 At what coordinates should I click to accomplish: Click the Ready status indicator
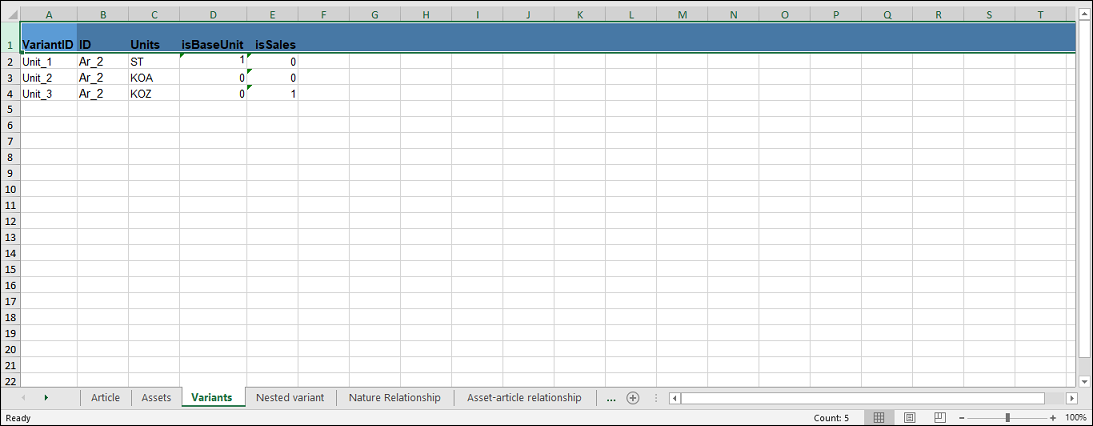[17, 418]
